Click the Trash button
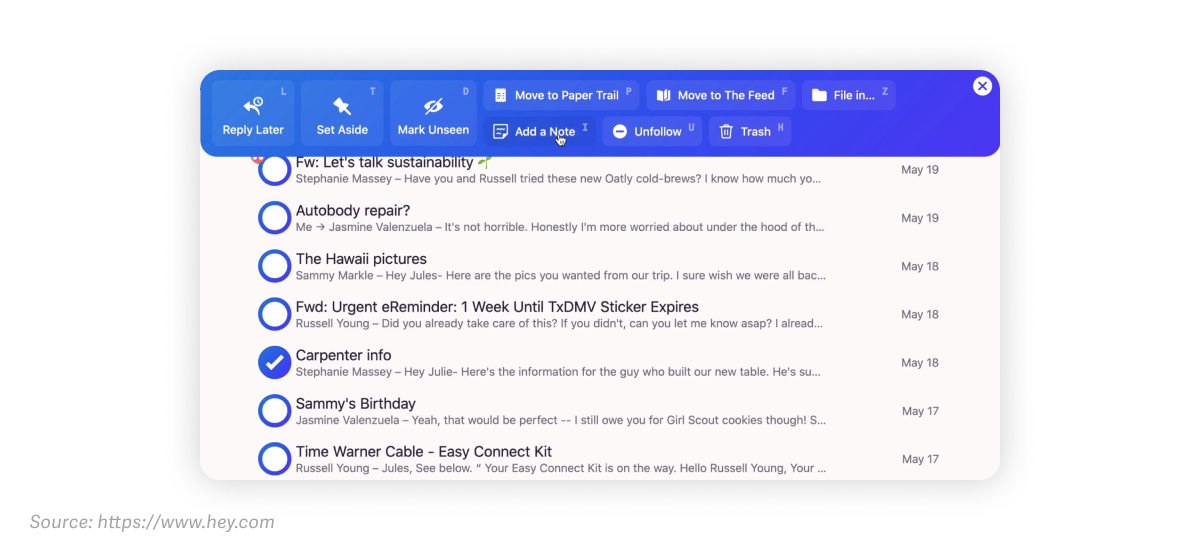 click(x=749, y=131)
